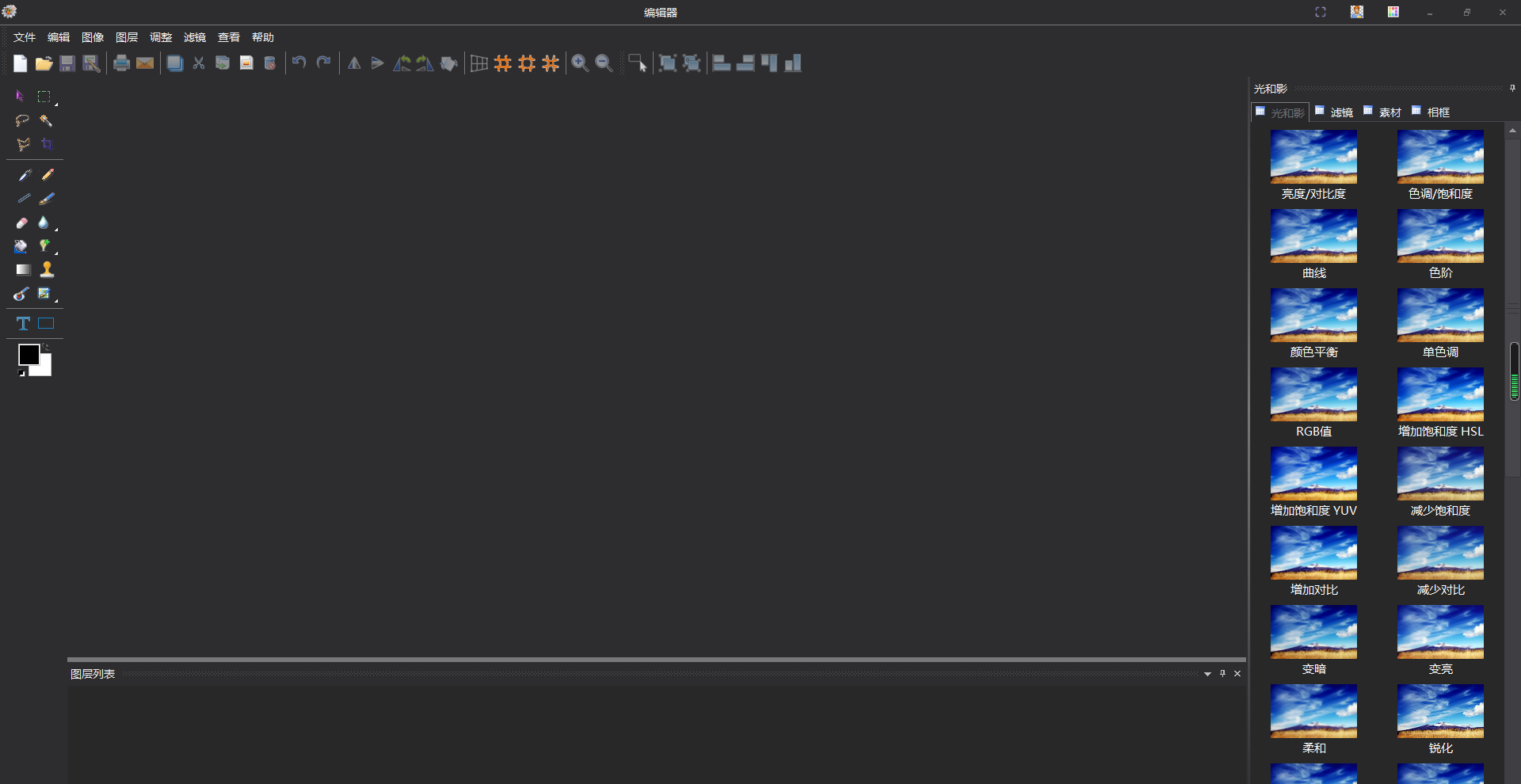This screenshot has width=1521, height=784.
Task: Select the text tool
Action: click(24, 323)
